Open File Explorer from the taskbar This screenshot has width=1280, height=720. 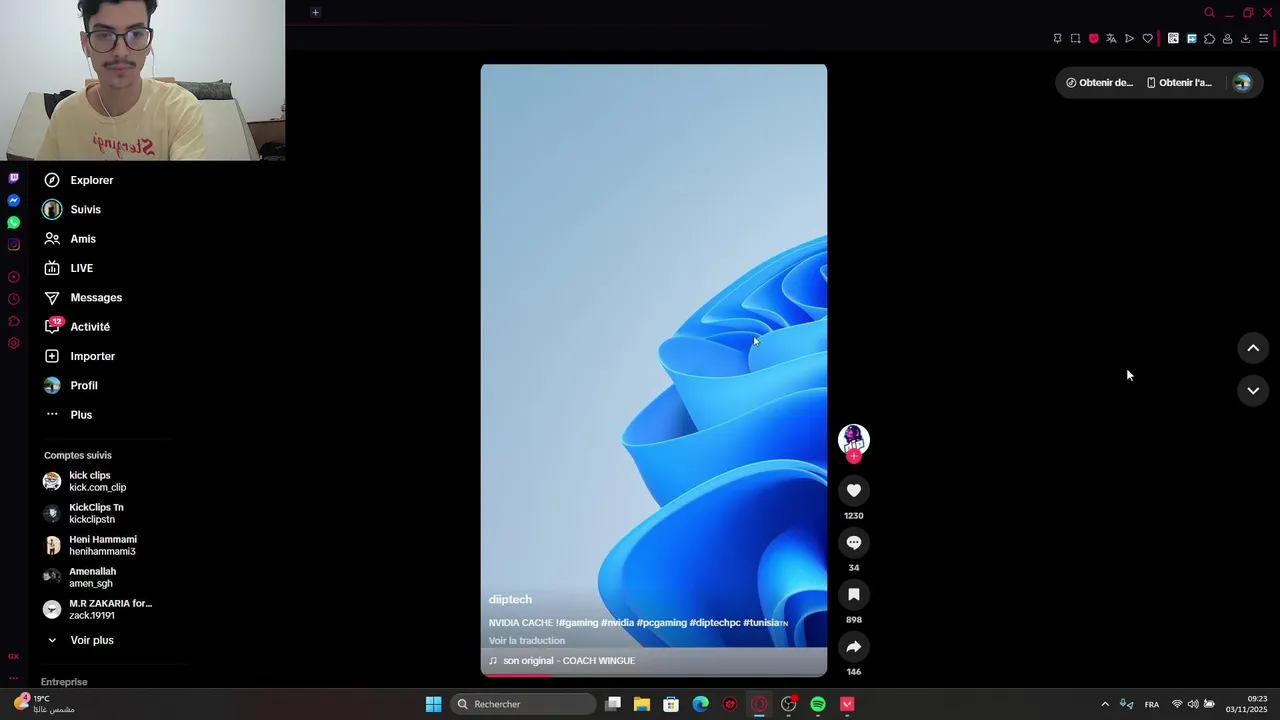click(x=642, y=704)
